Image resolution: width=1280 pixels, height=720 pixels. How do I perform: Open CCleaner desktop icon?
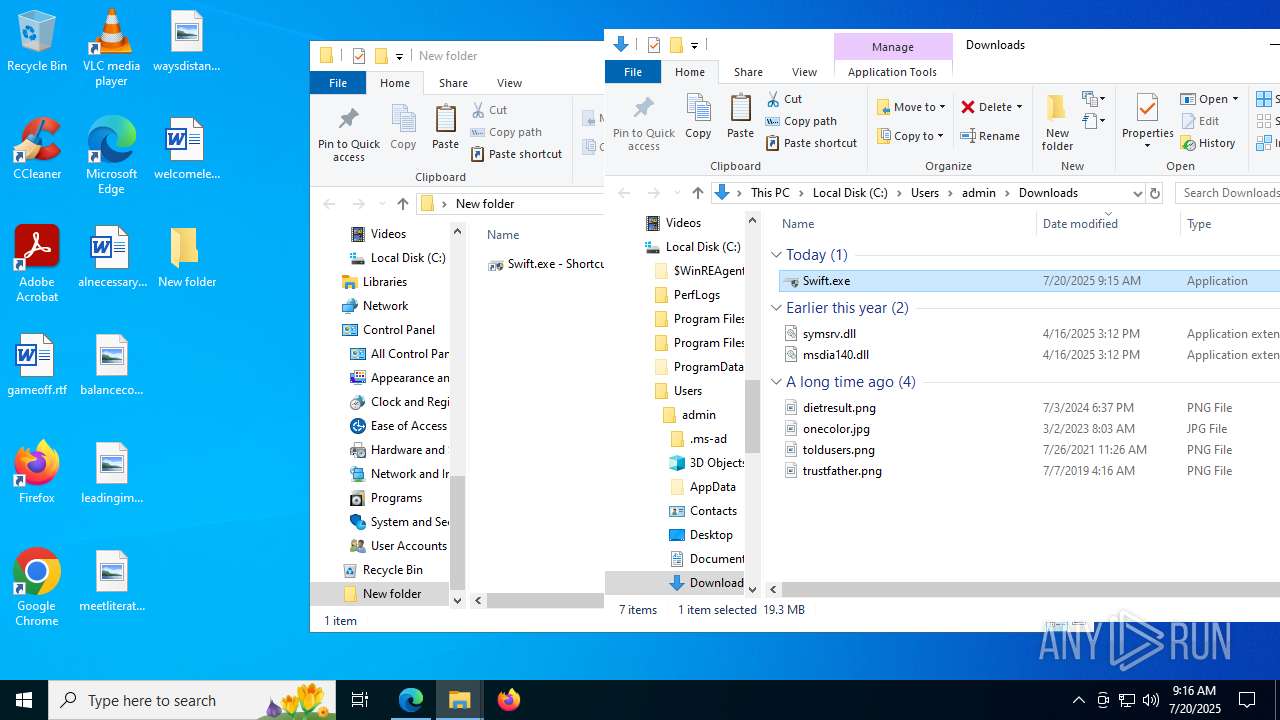pyautogui.click(x=37, y=149)
